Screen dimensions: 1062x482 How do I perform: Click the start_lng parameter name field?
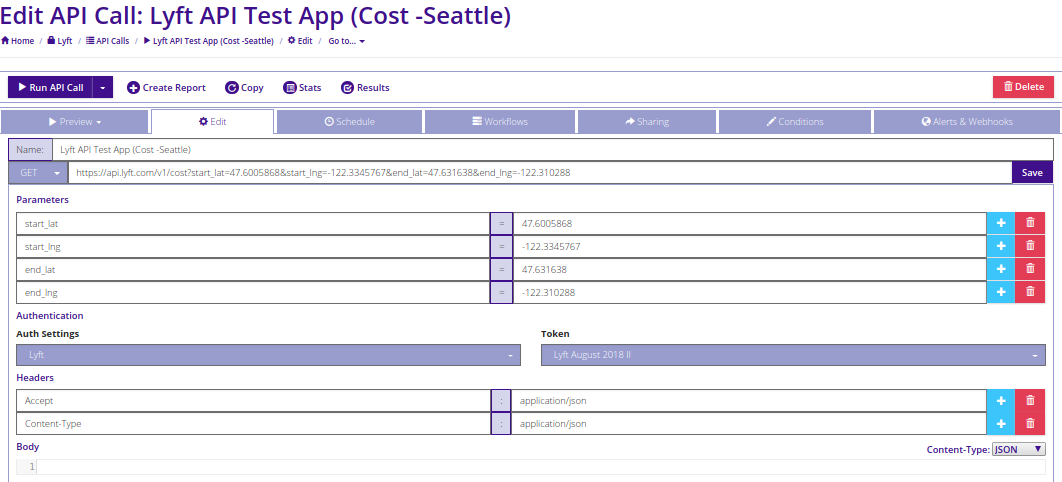(x=253, y=246)
